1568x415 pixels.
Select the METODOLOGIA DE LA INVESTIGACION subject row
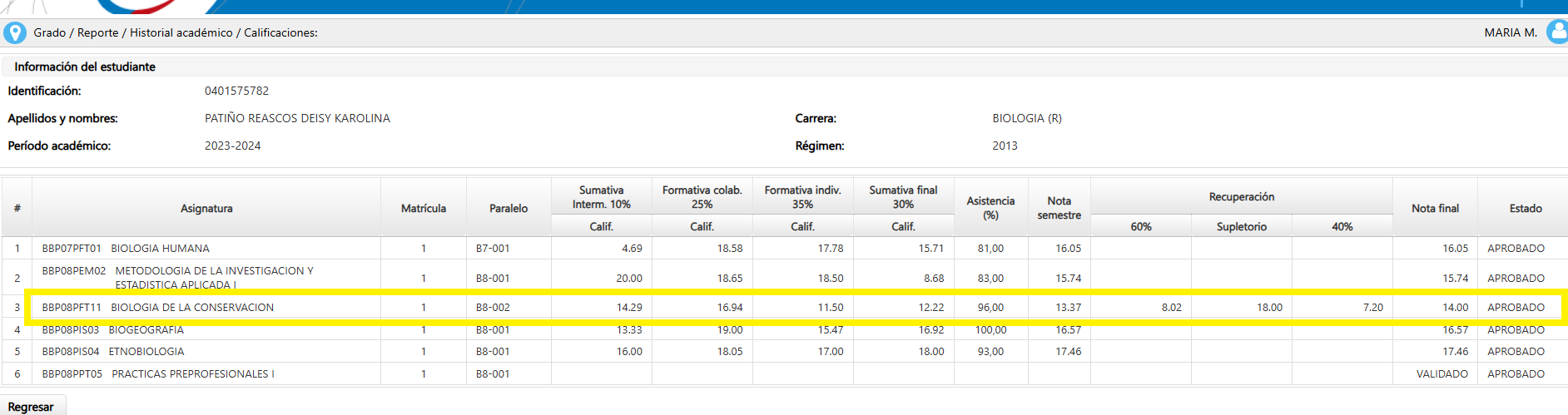(x=784, y=278)
